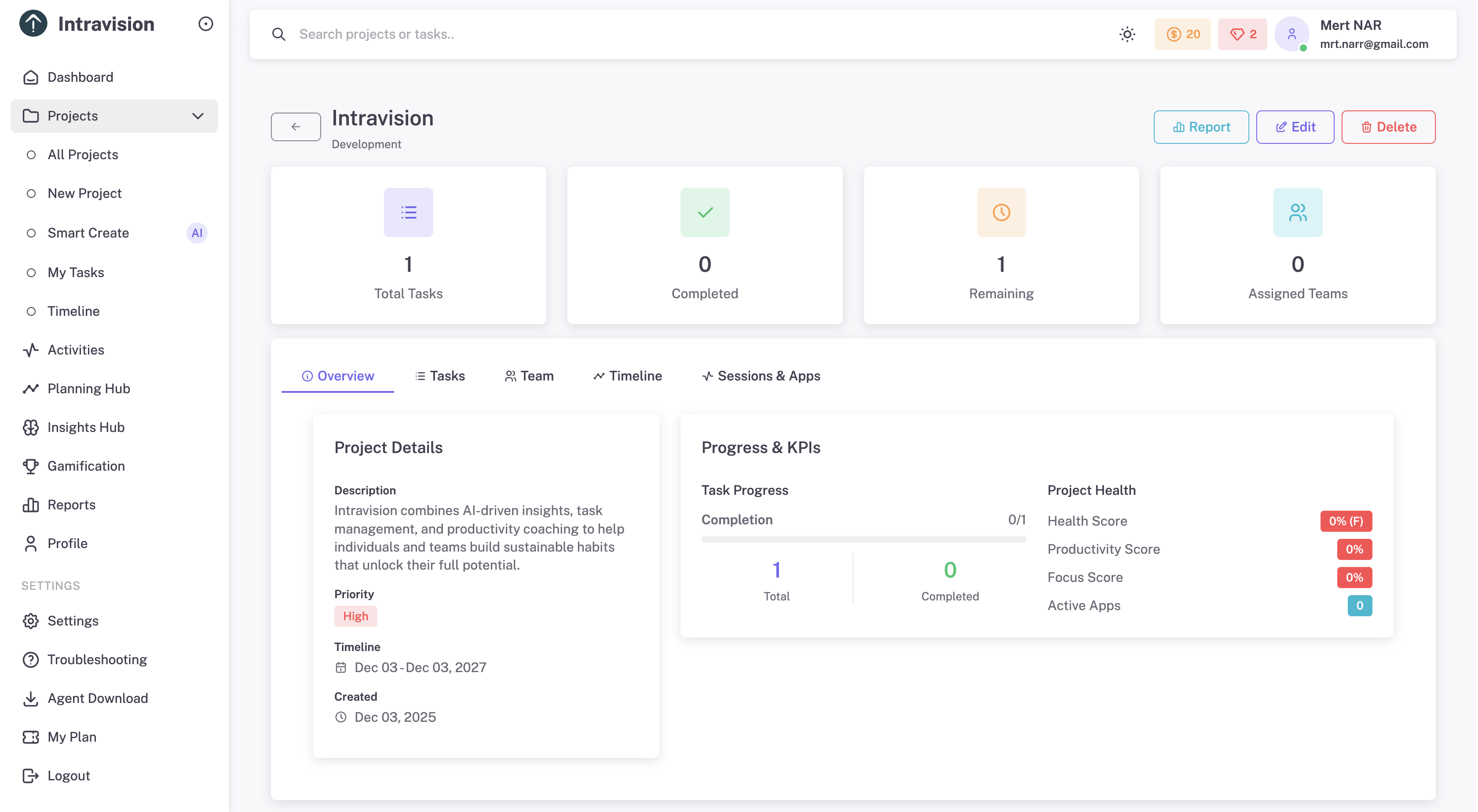Open the search magnifier icon
Viewport: 1478px width, 812px height.
279,34
